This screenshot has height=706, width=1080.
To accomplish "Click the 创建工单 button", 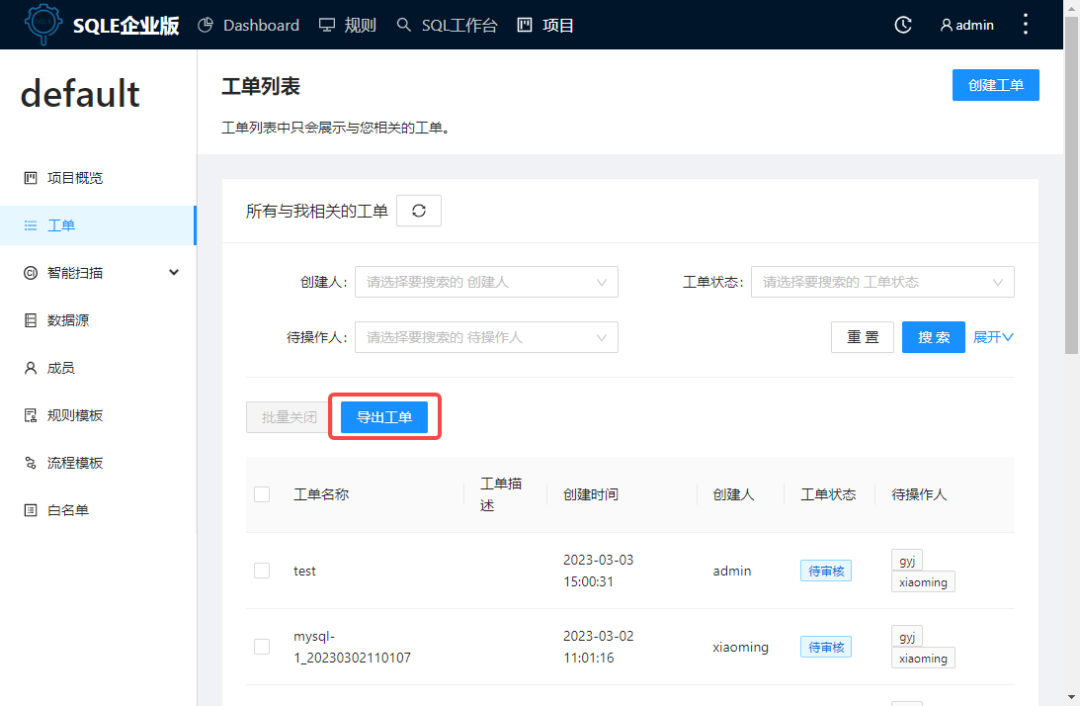I will click(x=995, y=85).
